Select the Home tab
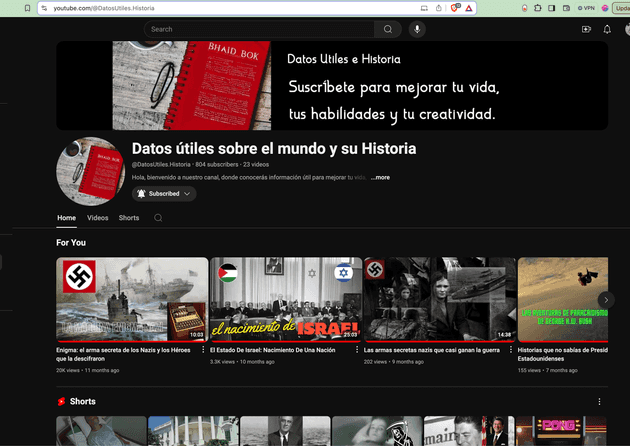Image resolution: width=630 pixels, height=446 pixels. [x=66, y=218]
